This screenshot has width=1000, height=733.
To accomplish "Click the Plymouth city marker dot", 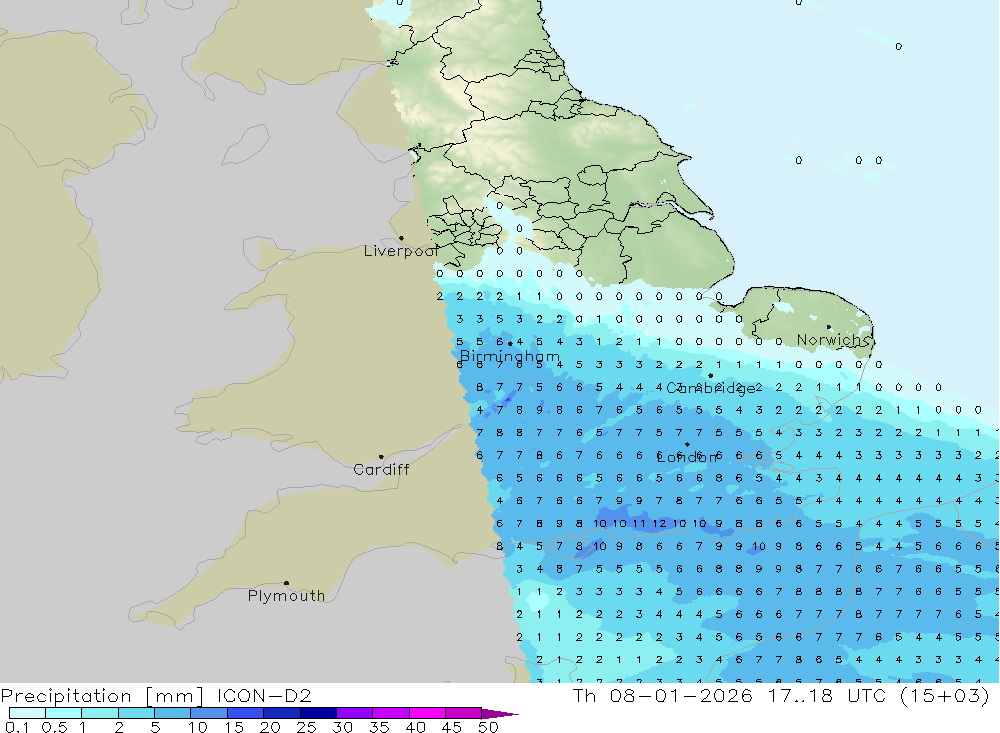I will [286, 582].
